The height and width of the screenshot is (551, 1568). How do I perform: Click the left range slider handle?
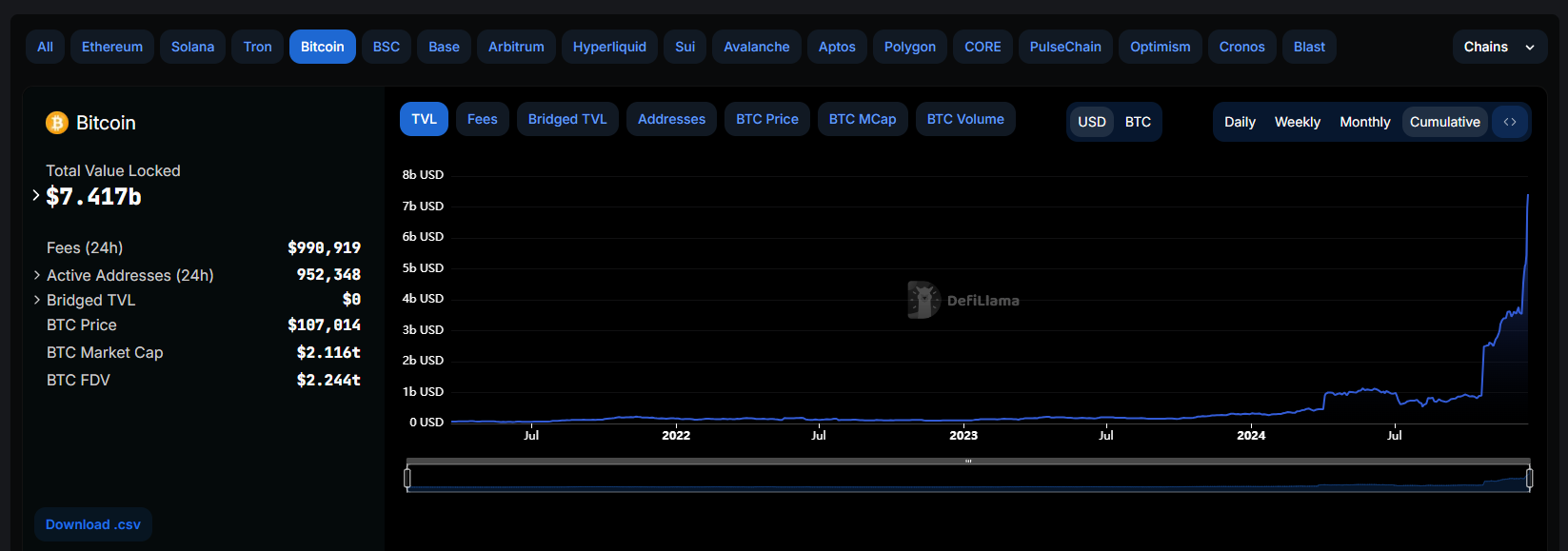click(x=407, y=478)
